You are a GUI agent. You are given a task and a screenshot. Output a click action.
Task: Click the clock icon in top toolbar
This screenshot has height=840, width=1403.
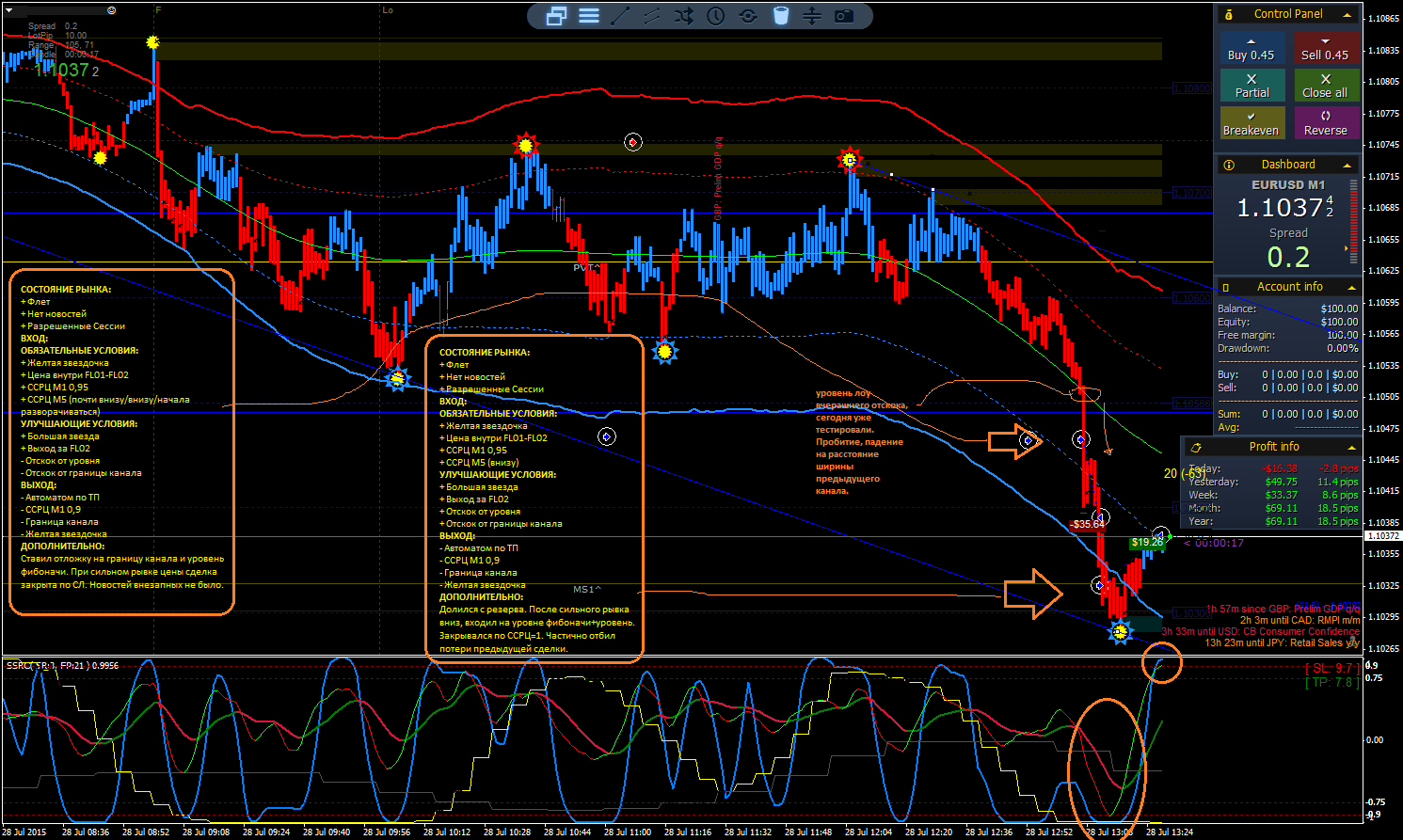point(716,16)
